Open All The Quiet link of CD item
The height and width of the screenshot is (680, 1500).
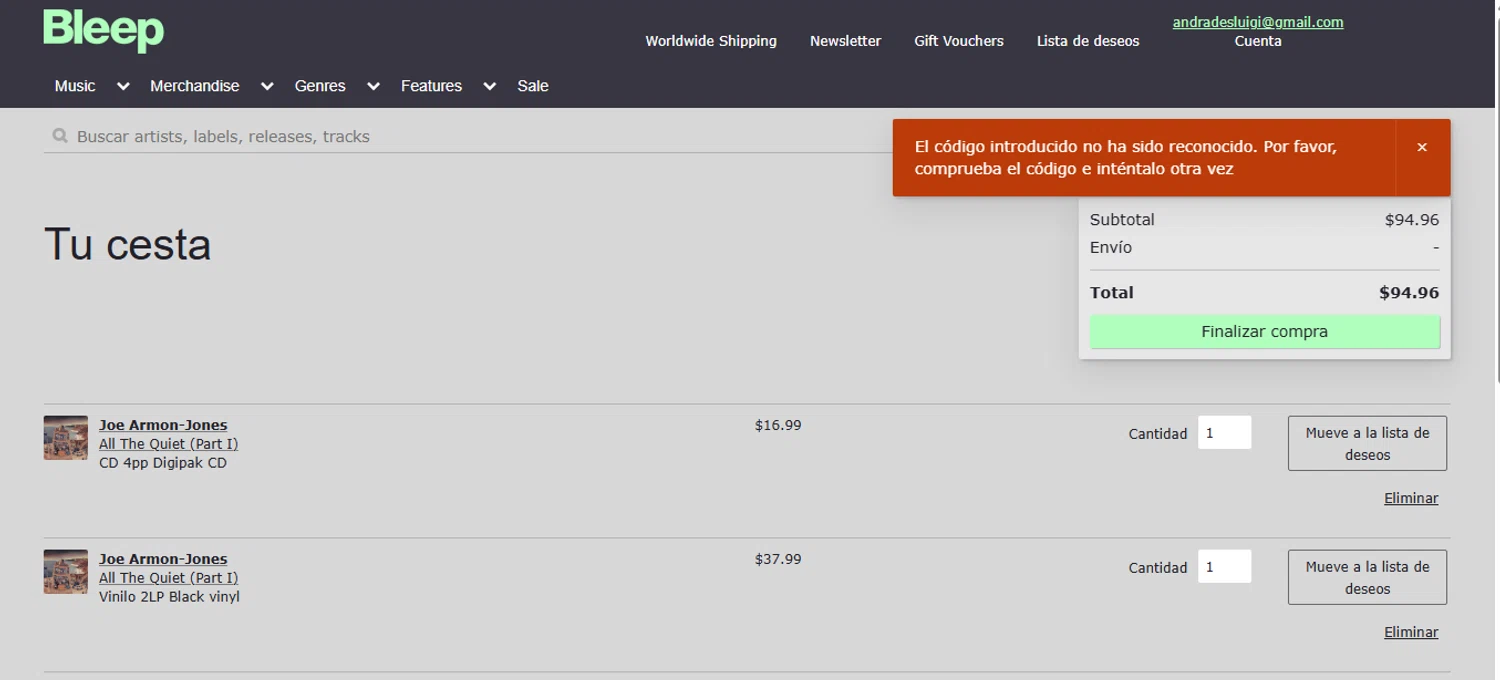pyautogui.click(x=168, y=444)
